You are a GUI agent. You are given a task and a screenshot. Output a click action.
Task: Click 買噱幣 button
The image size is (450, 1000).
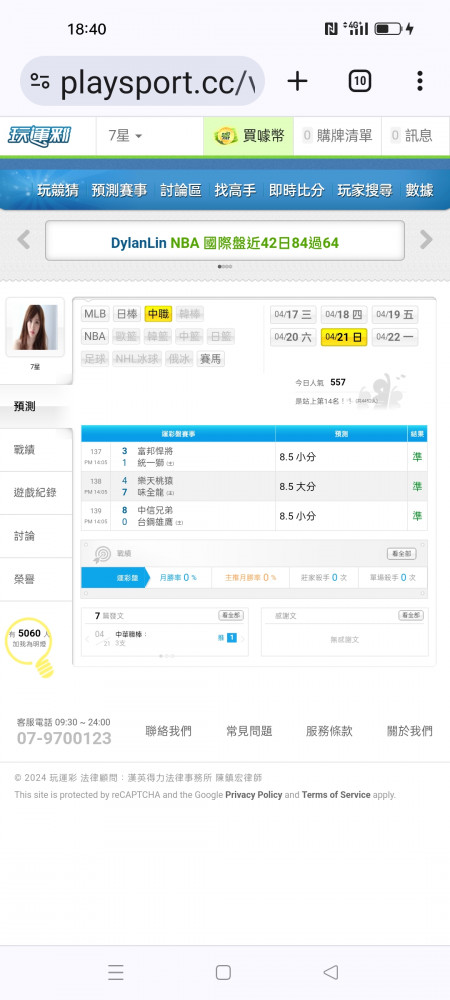(x=249, y=136)
